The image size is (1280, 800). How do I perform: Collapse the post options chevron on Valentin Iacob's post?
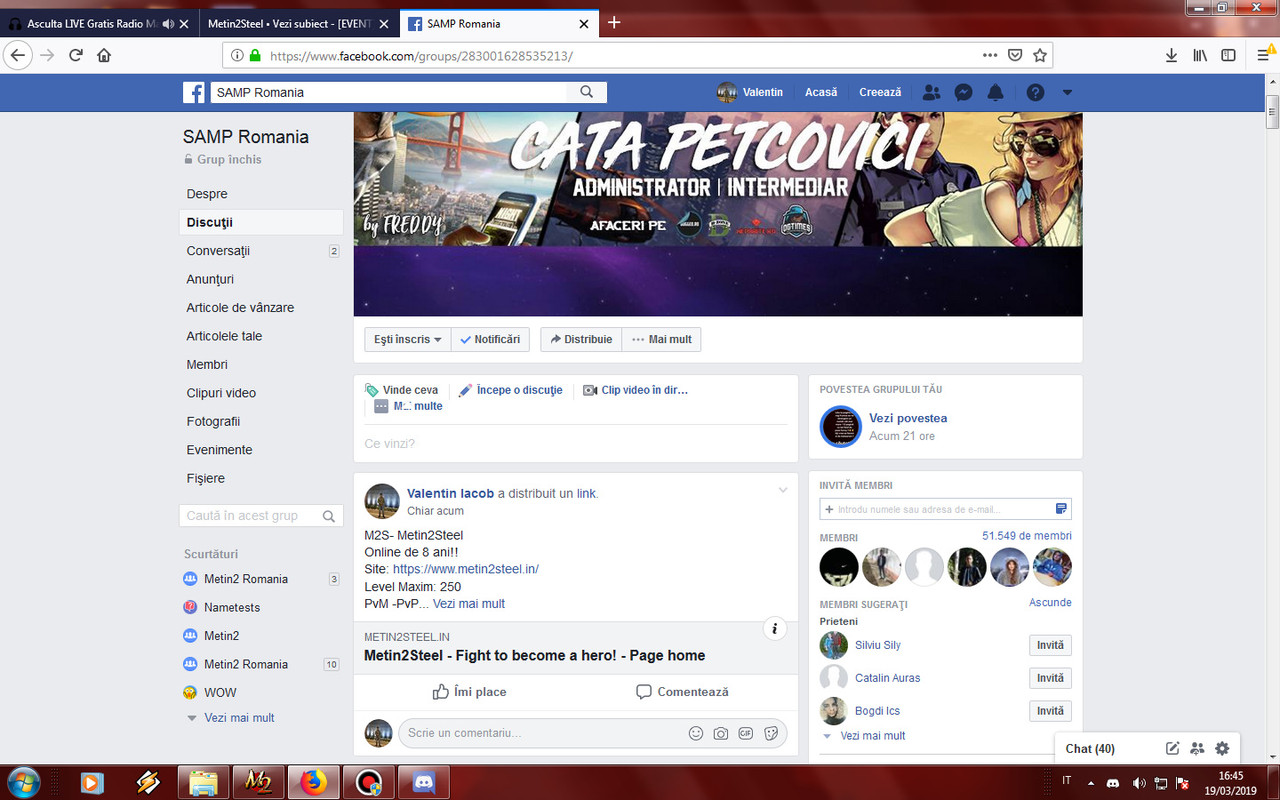pos(783,490)
